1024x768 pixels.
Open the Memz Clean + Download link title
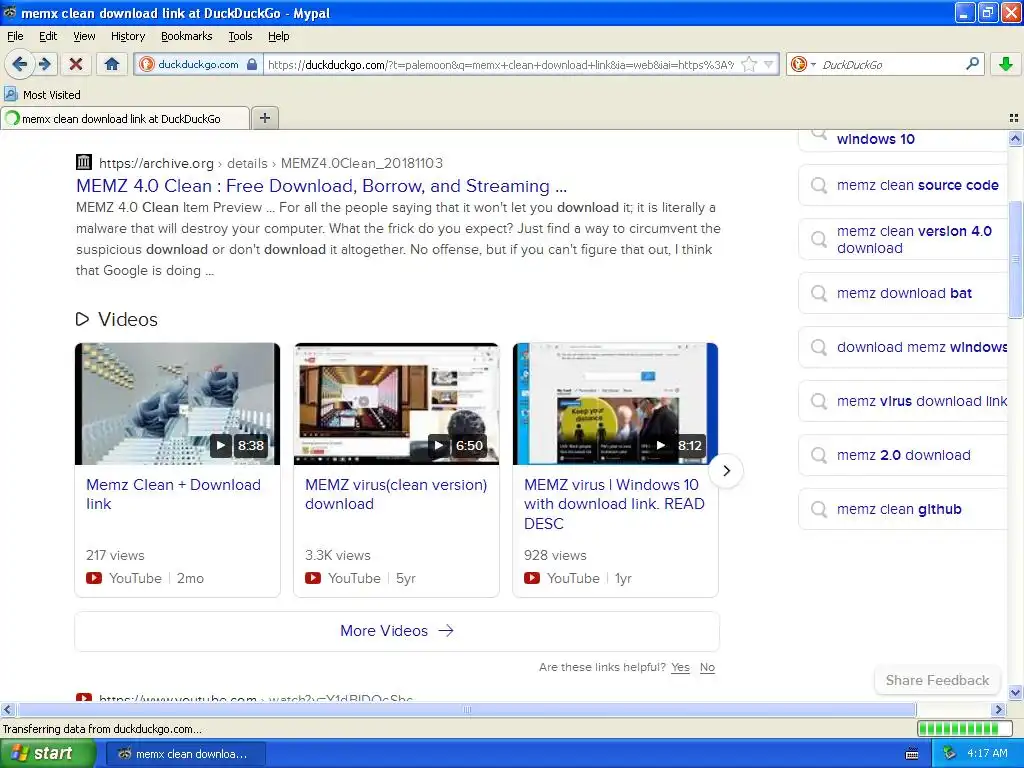point(173,494)
